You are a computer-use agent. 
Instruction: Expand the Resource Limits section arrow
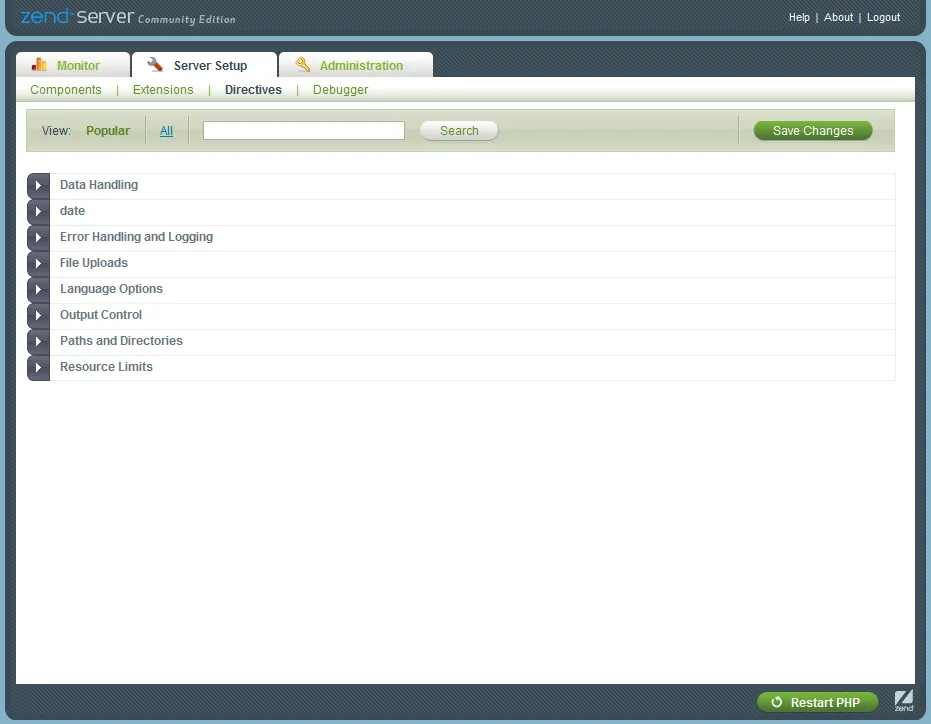(x=38, y=368)
